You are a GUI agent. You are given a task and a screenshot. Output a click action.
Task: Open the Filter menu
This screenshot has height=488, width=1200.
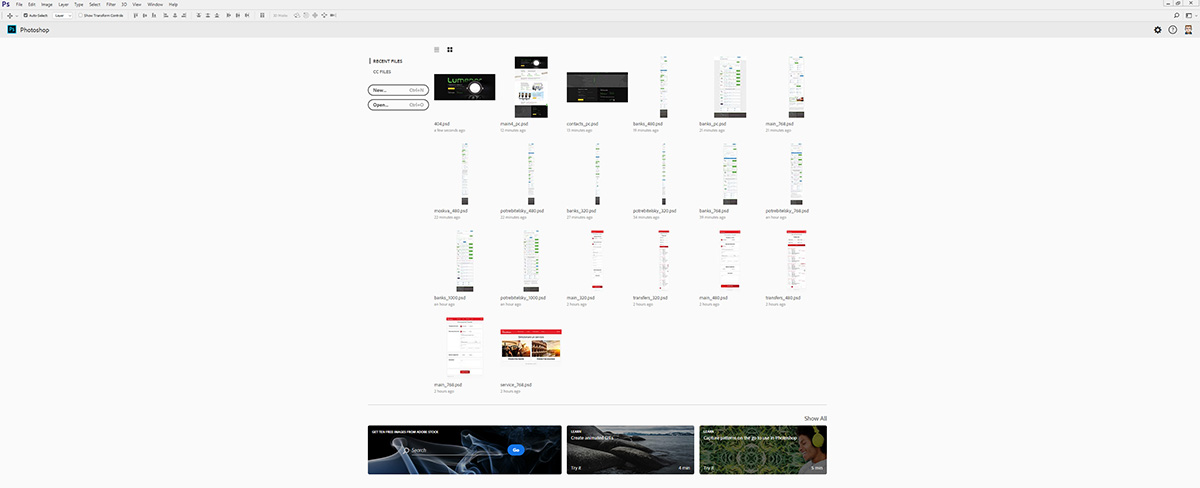click(110, 4)
